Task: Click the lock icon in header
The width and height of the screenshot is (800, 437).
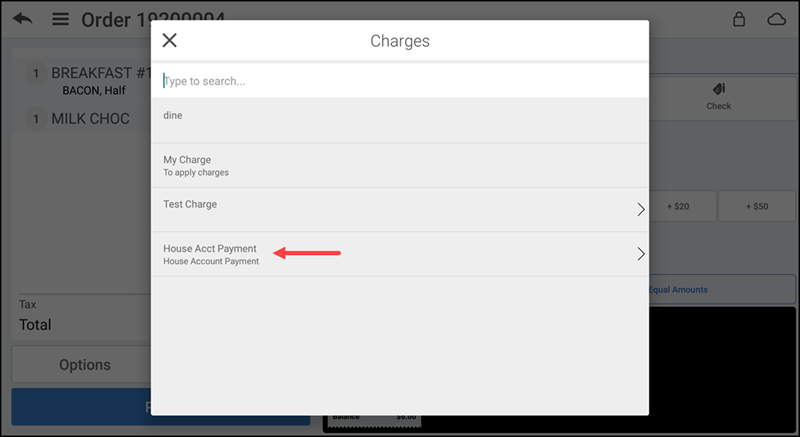Action: (739, 19)
